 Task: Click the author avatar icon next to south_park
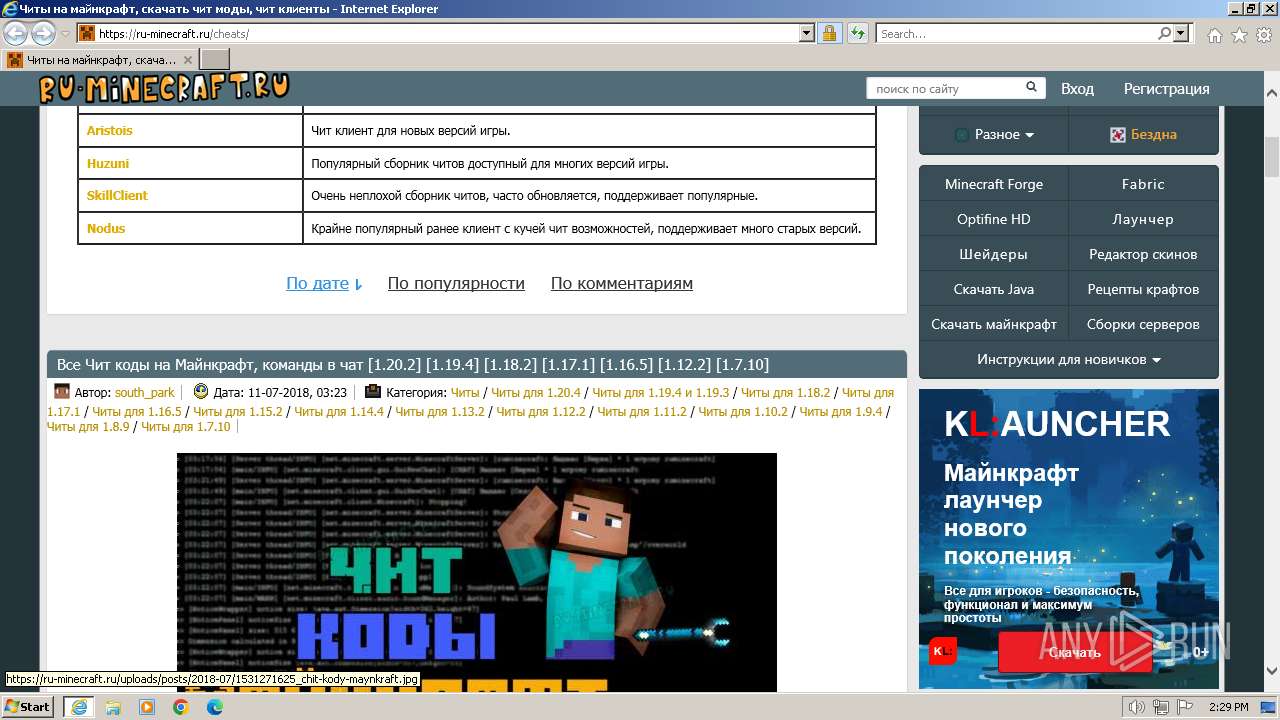tap(62, 392)
